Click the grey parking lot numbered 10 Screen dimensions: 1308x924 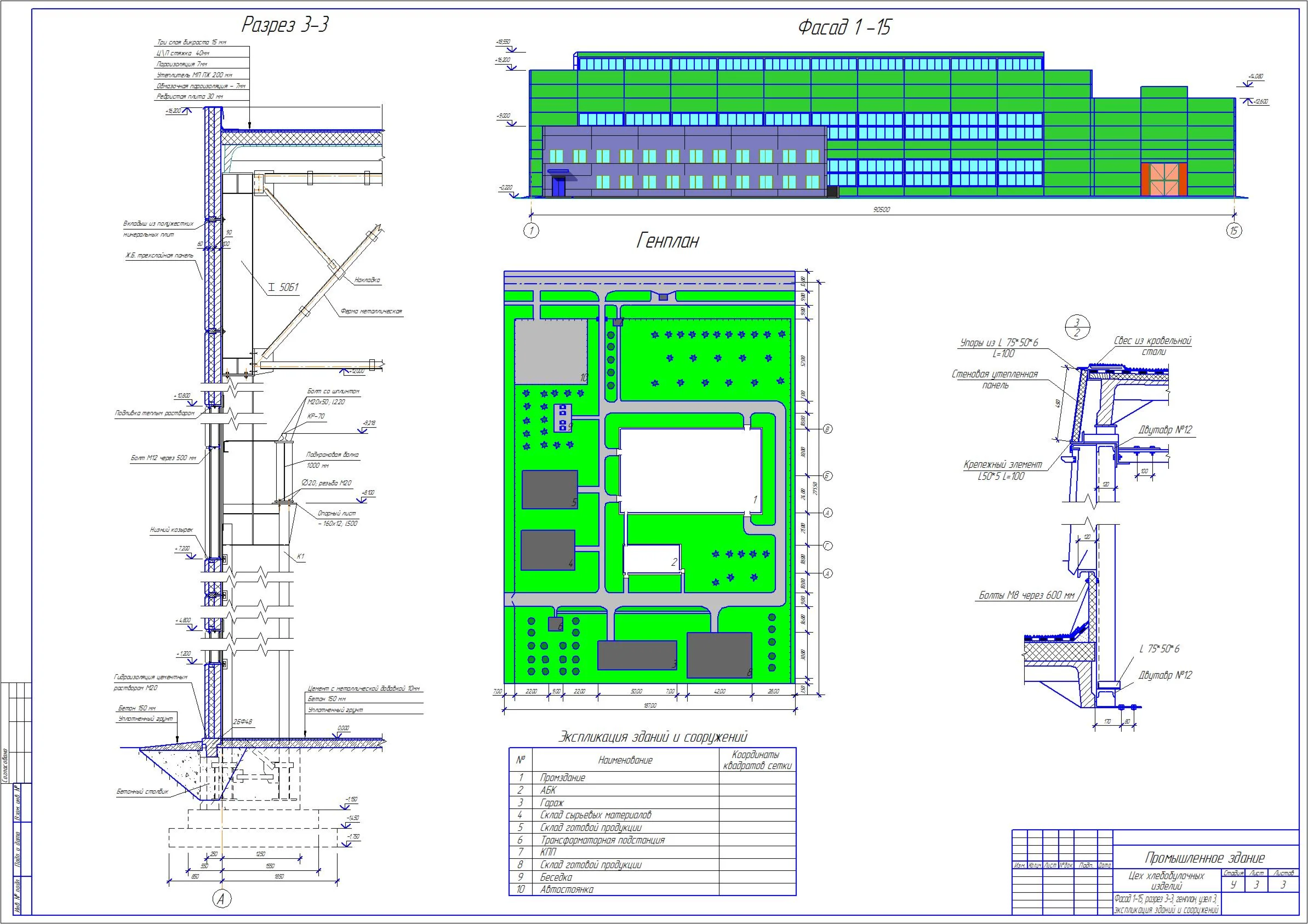[x=550, y=351]
